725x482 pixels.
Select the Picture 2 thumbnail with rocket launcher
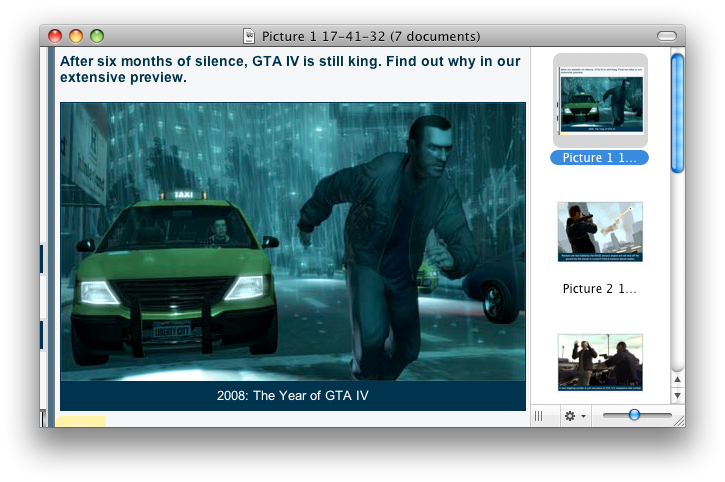[x=600, y=232]
